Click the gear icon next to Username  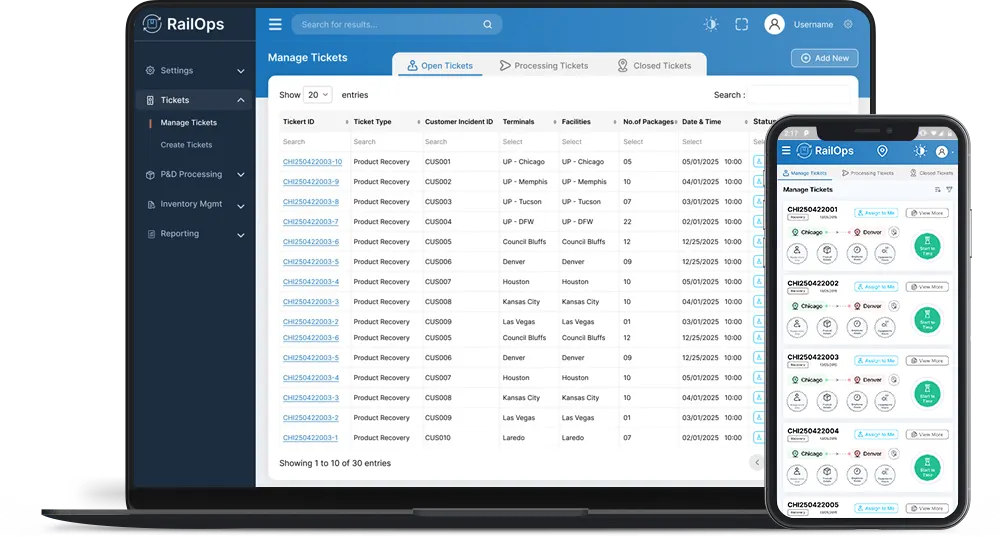(848, 24)
